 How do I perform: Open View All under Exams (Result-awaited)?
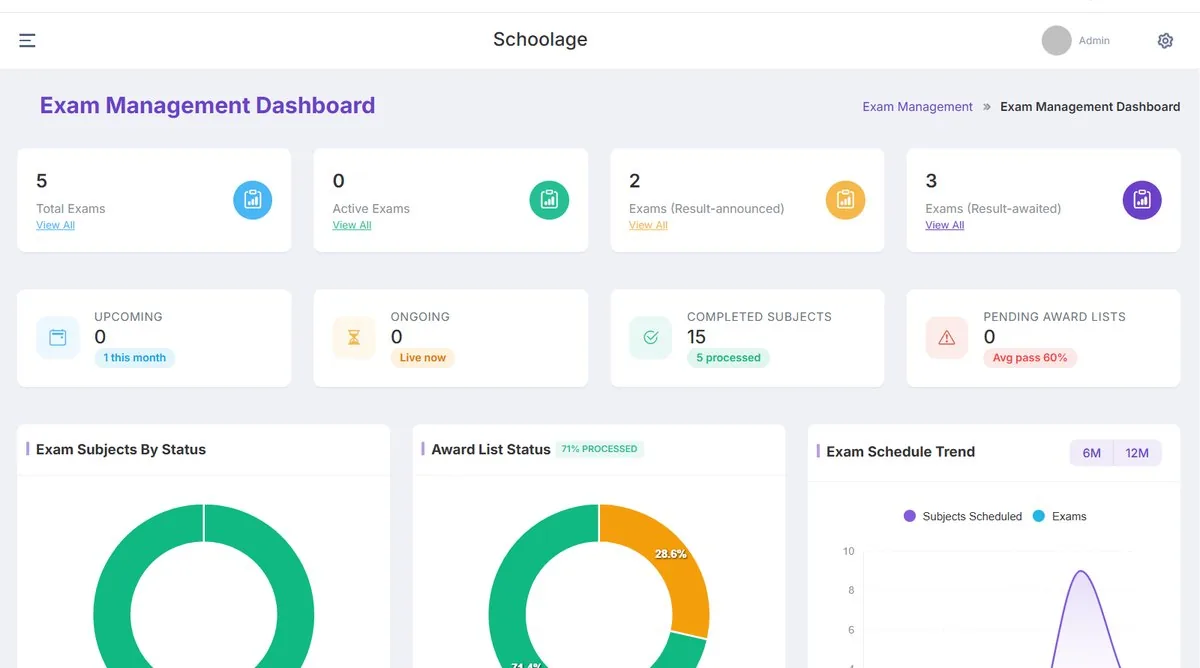pos(945,225)
